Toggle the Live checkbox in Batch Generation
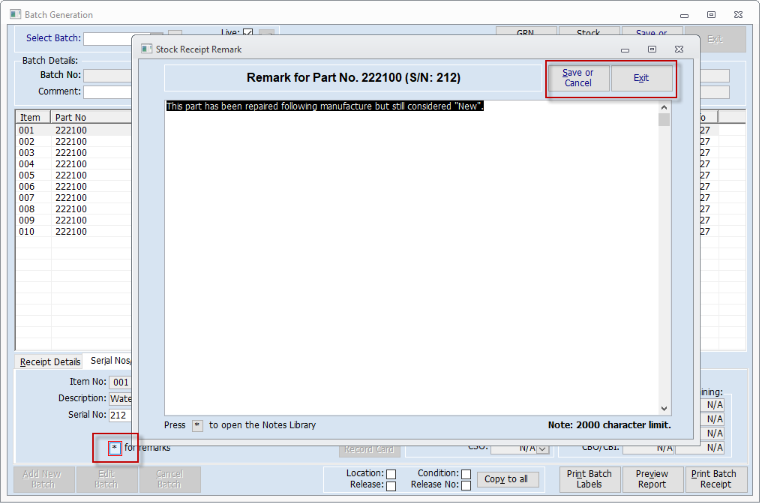Image resolution: width=760 pixels, height=503 pixels. point(248,33)
